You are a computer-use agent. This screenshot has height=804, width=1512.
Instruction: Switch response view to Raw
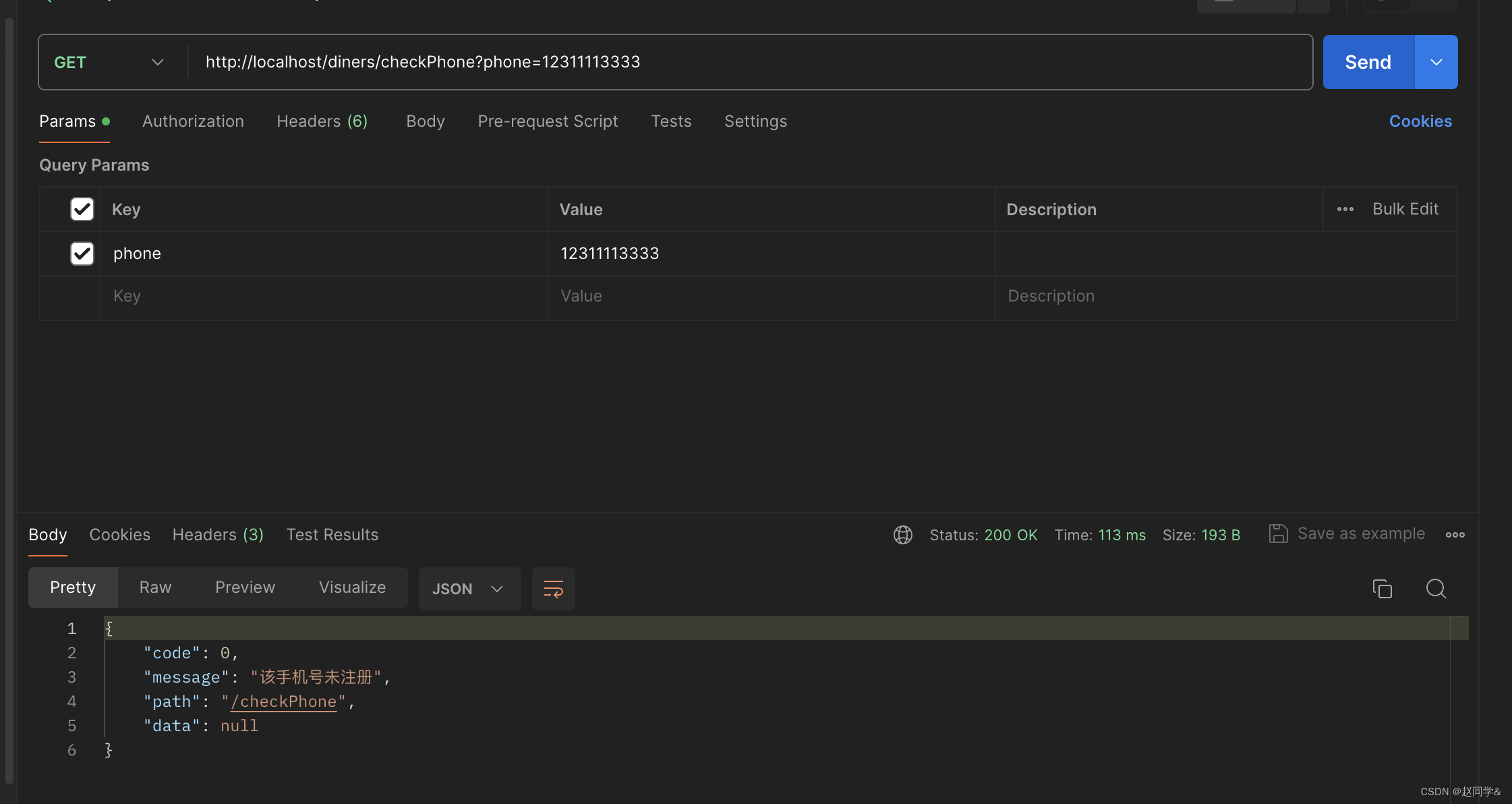pyautogui.click(x=155, y=587)
